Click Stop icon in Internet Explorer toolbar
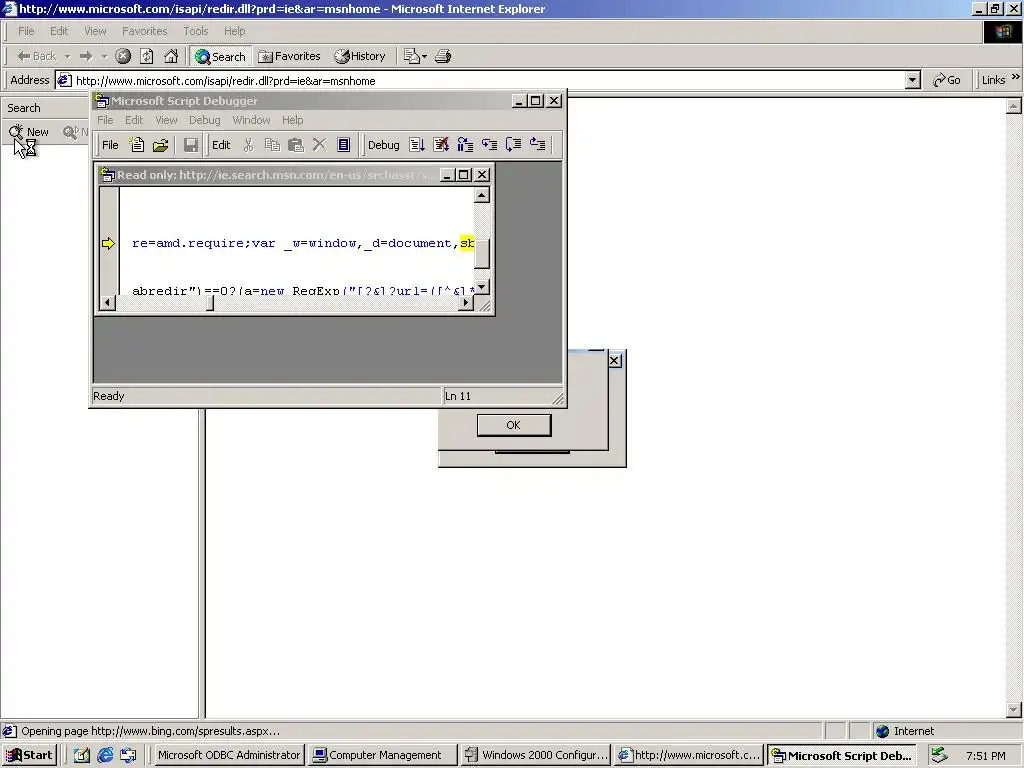The height and width of the screenshot is (768, 1024). [123, 56]
